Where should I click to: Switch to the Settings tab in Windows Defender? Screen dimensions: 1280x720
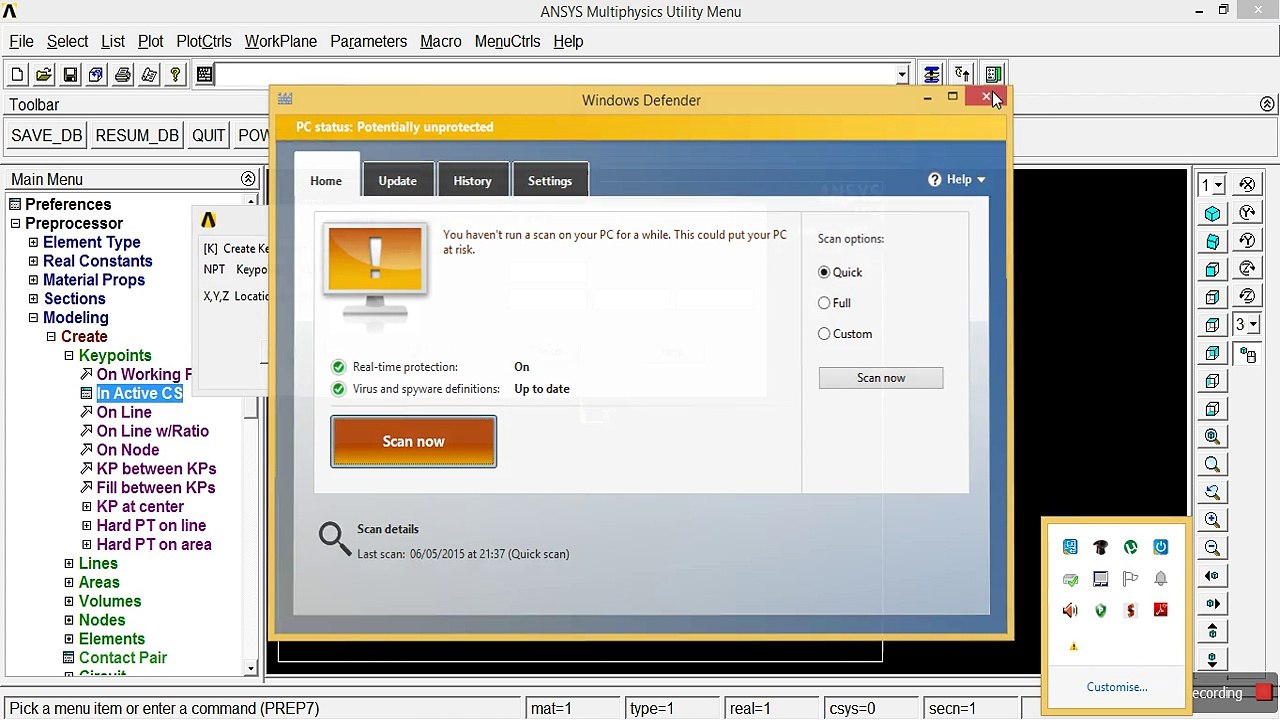[550, 181]
